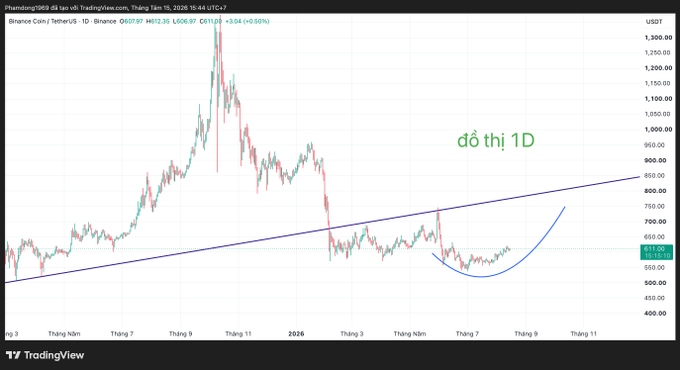
Task: Click the 1,200.00 price axis label
Action: 658,68
